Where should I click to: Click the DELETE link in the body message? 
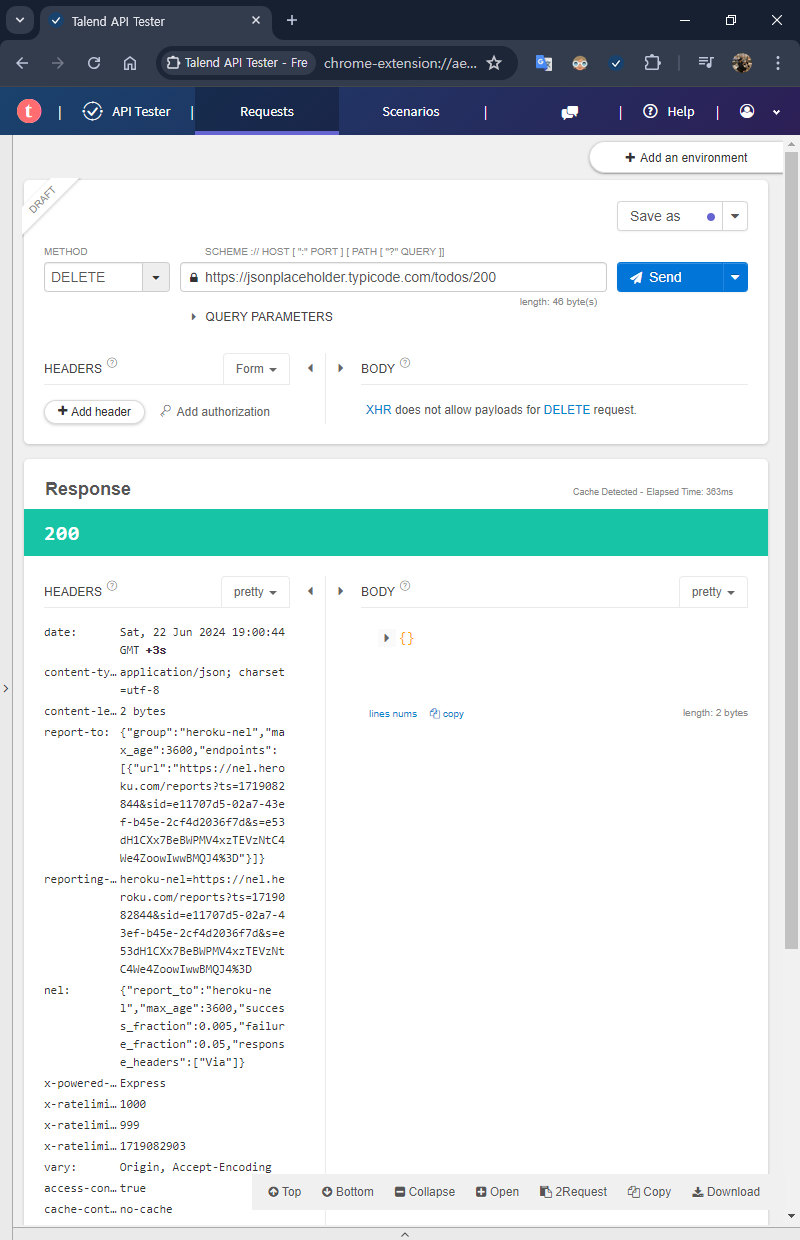[x=567, y=410]
